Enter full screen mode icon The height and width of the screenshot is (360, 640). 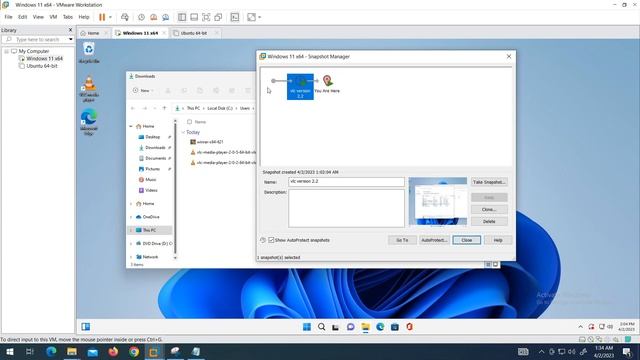pyautogui.click(x=206, y=17)
